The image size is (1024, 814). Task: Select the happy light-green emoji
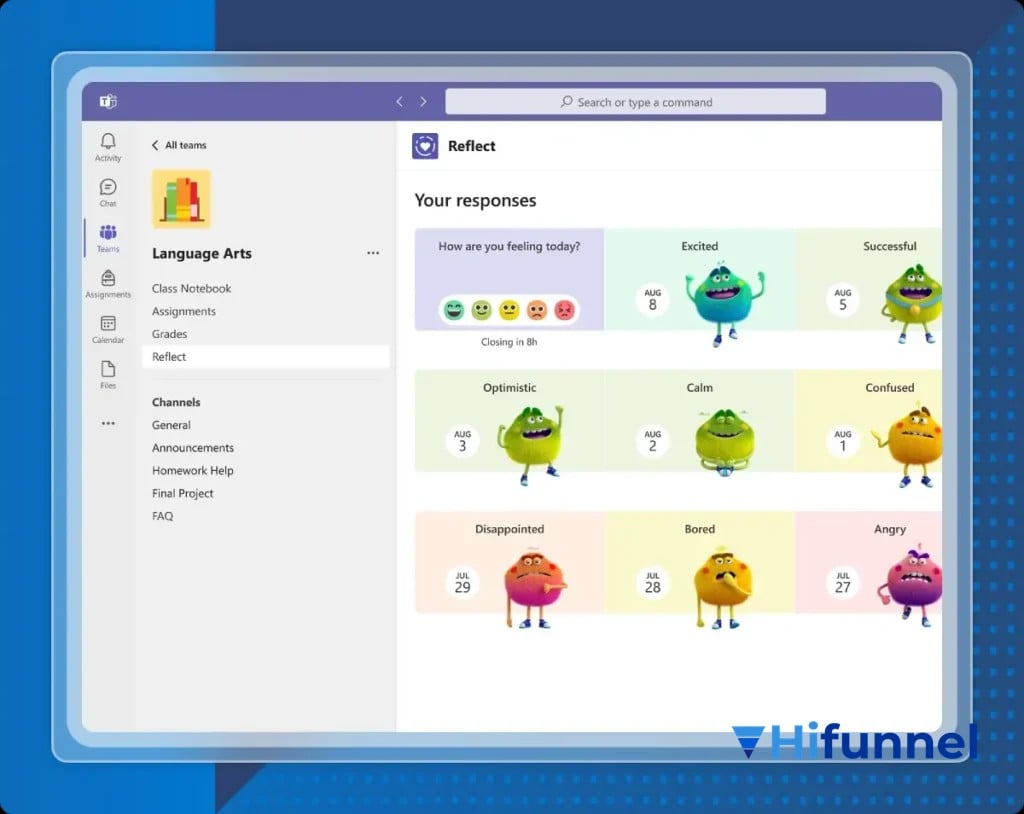click(x=481, y=310)
